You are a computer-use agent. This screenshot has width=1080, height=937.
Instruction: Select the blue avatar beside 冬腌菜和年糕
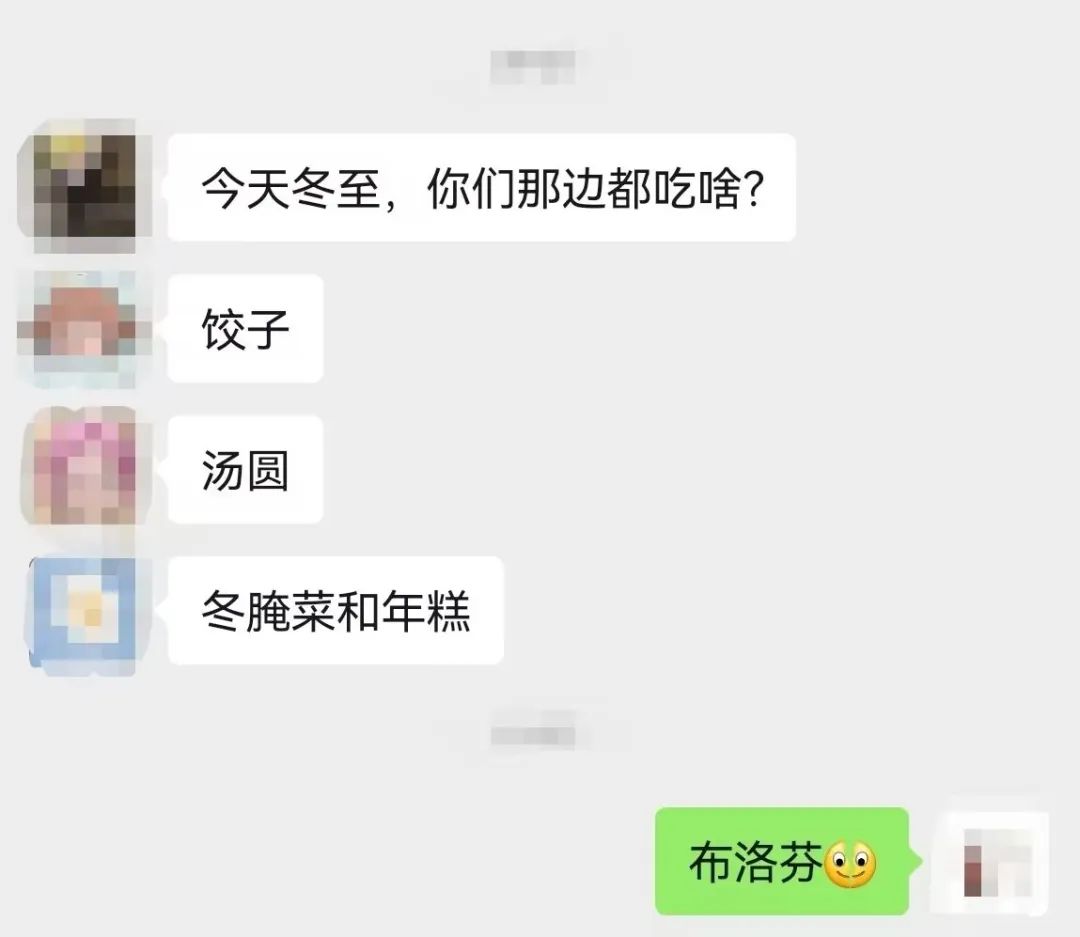[x=84, y=610]
